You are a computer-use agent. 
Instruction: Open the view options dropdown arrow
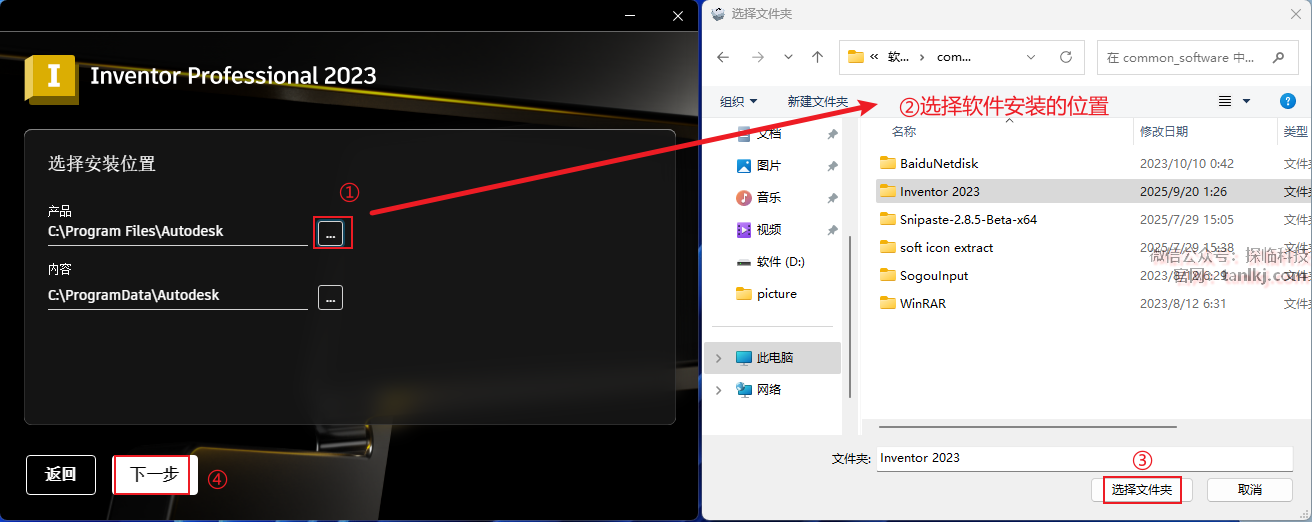pyautogui.click(x=1246, y=101)
